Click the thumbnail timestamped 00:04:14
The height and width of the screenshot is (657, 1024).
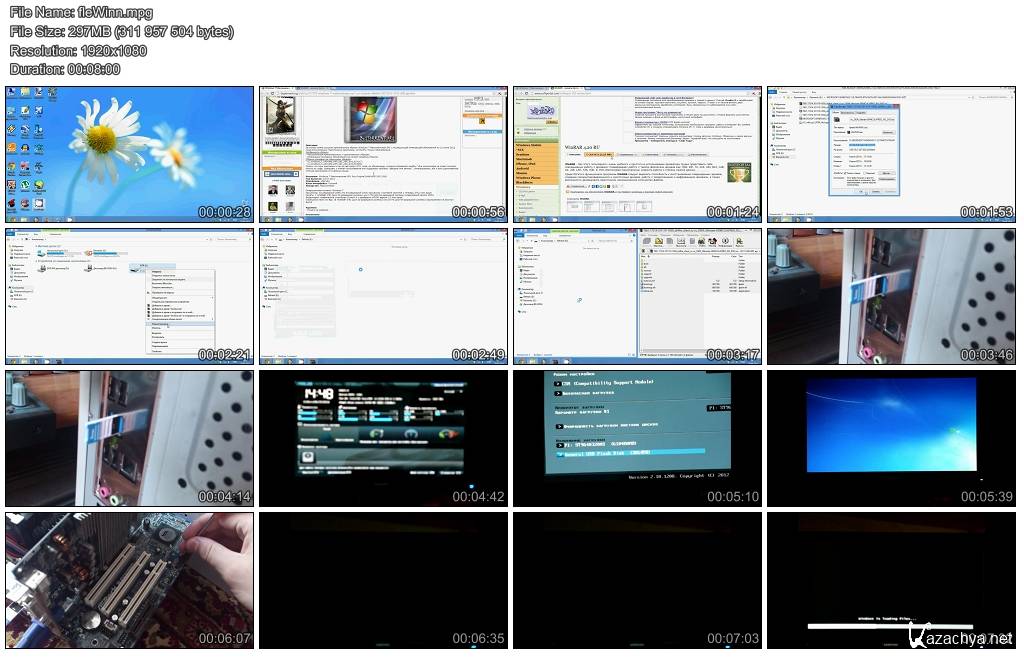click(130, 438)
